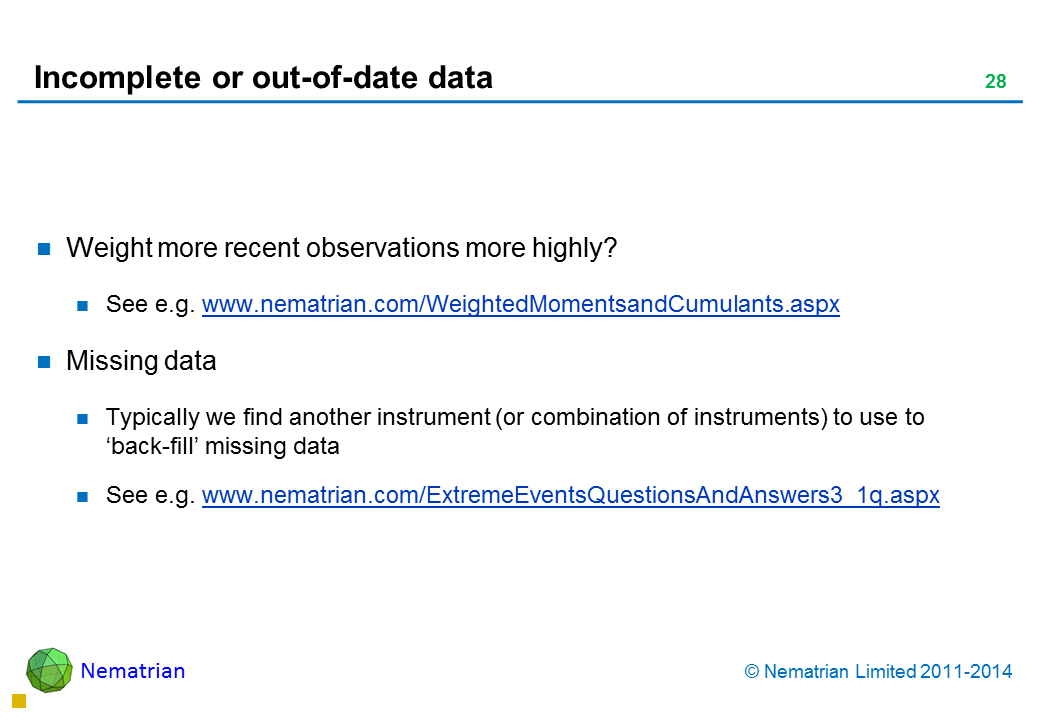Click the copyright "Nematrian Limited 2011-2014" text

pos(879,672)
